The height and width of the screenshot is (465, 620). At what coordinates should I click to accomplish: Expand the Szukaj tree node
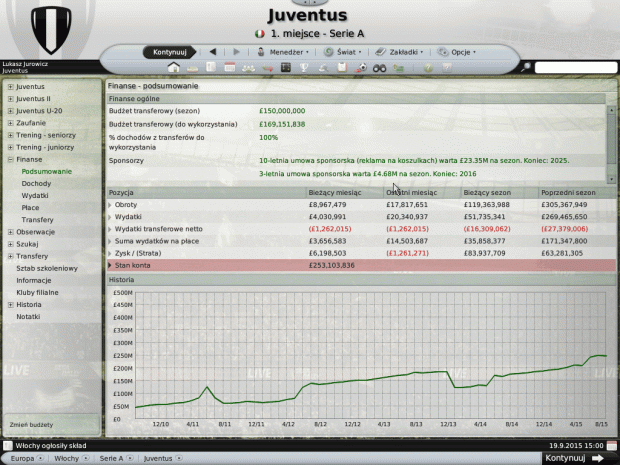[11, 244]
